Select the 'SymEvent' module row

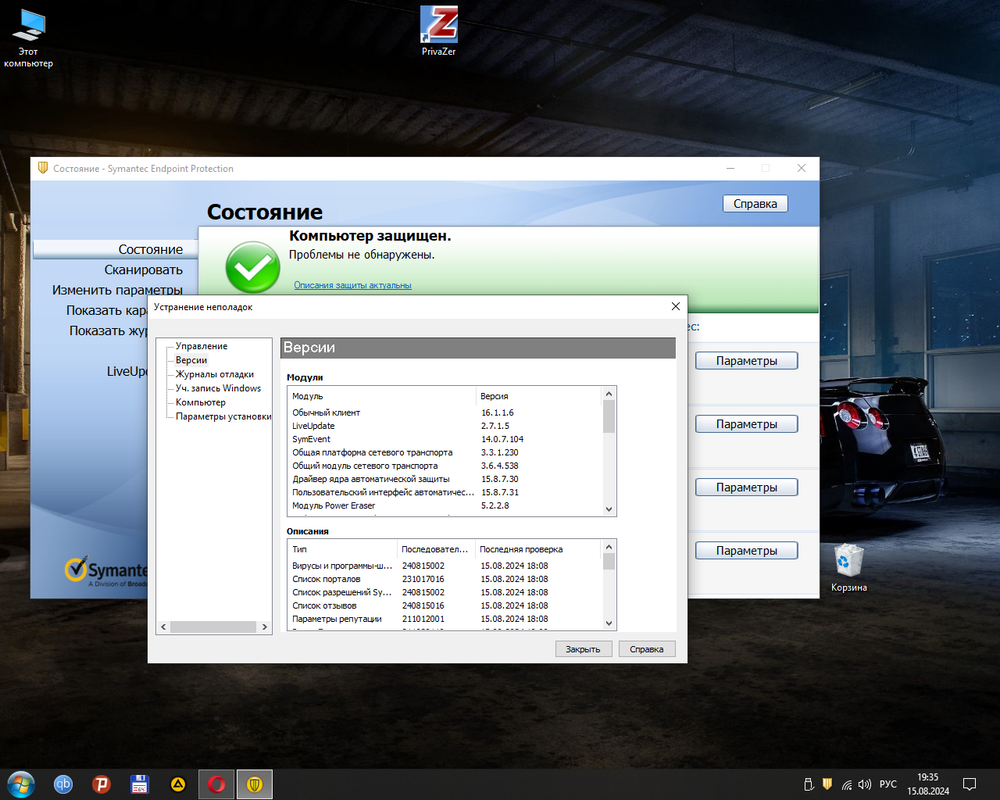point(445,439)
